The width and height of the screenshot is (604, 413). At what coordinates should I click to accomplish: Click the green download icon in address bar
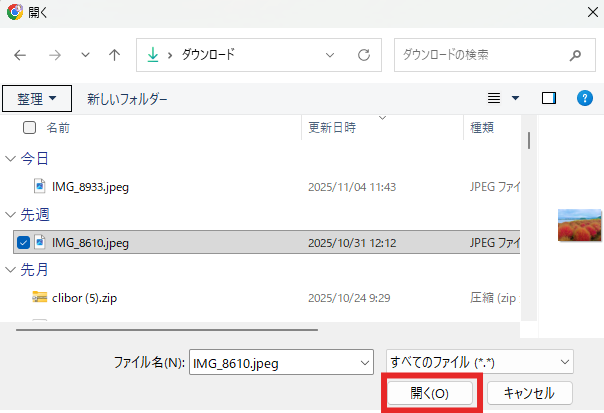(153, 55)
